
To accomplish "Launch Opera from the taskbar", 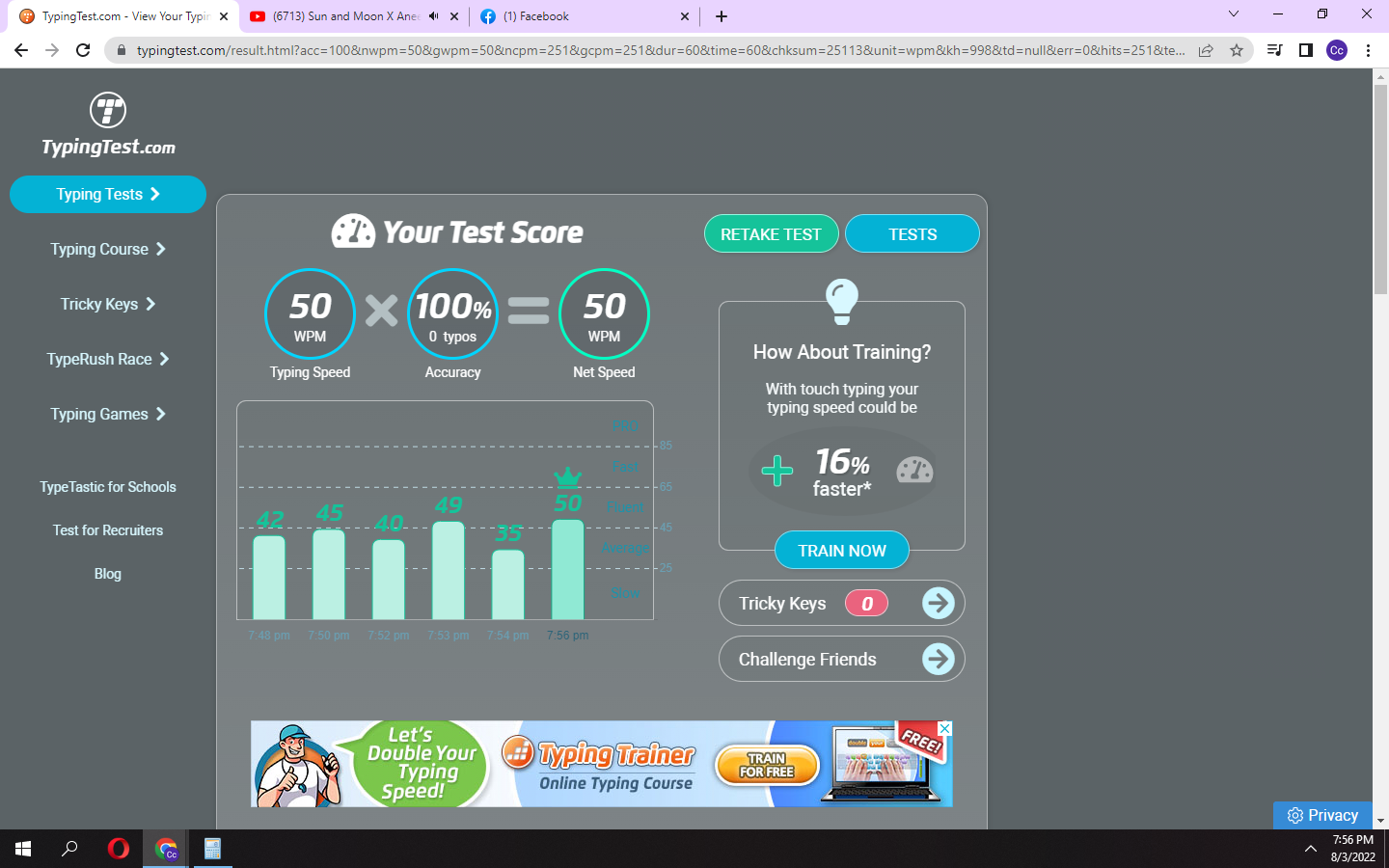I will pyautogui.click(x=119, y=849).
